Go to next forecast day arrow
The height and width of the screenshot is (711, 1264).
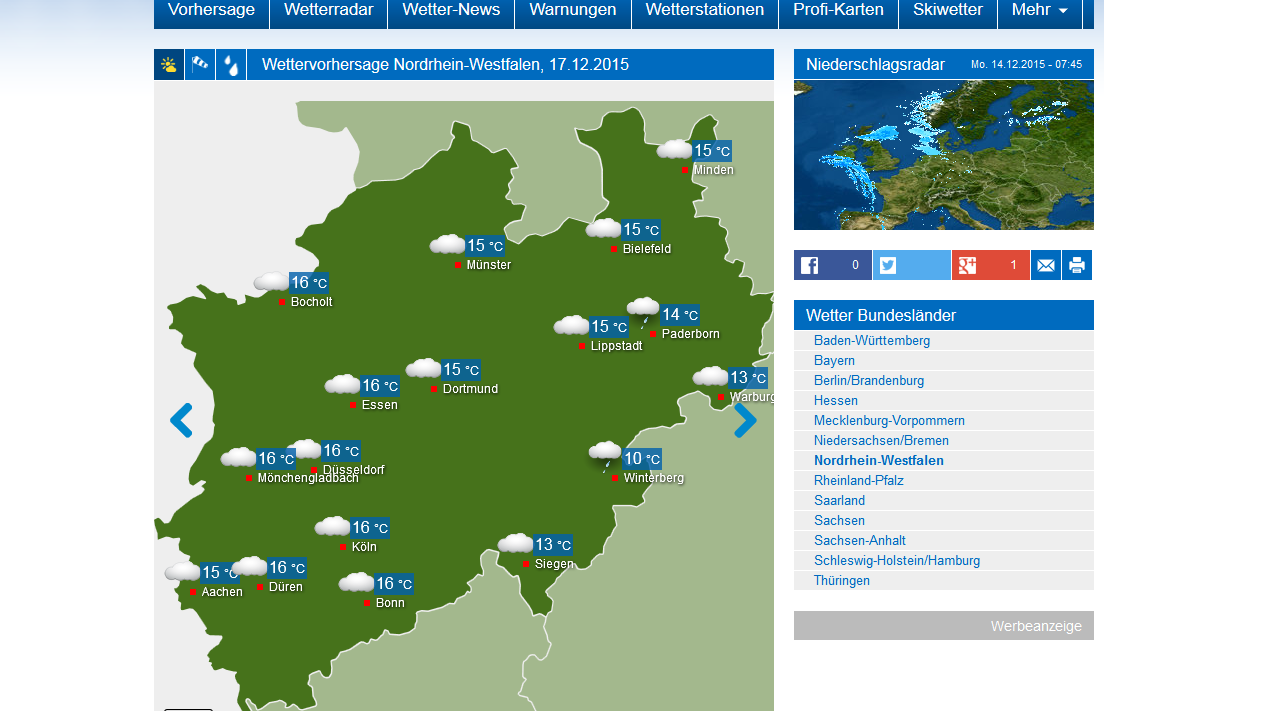[745, 421]
